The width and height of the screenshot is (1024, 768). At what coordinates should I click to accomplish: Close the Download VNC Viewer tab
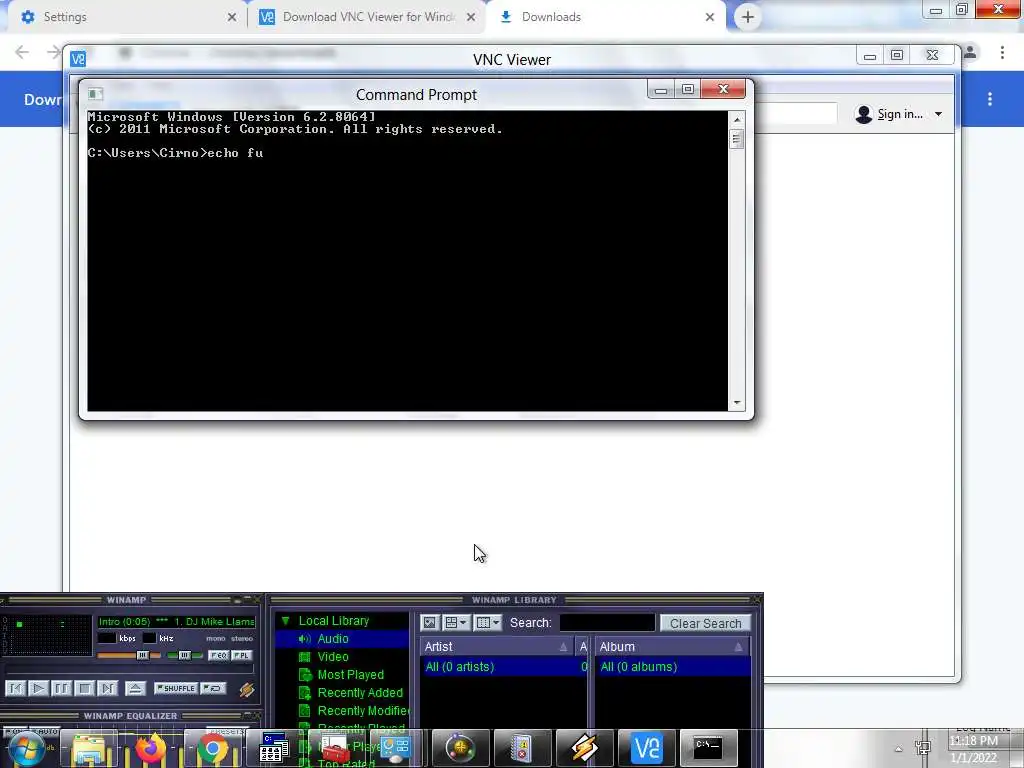coord(471,17)
